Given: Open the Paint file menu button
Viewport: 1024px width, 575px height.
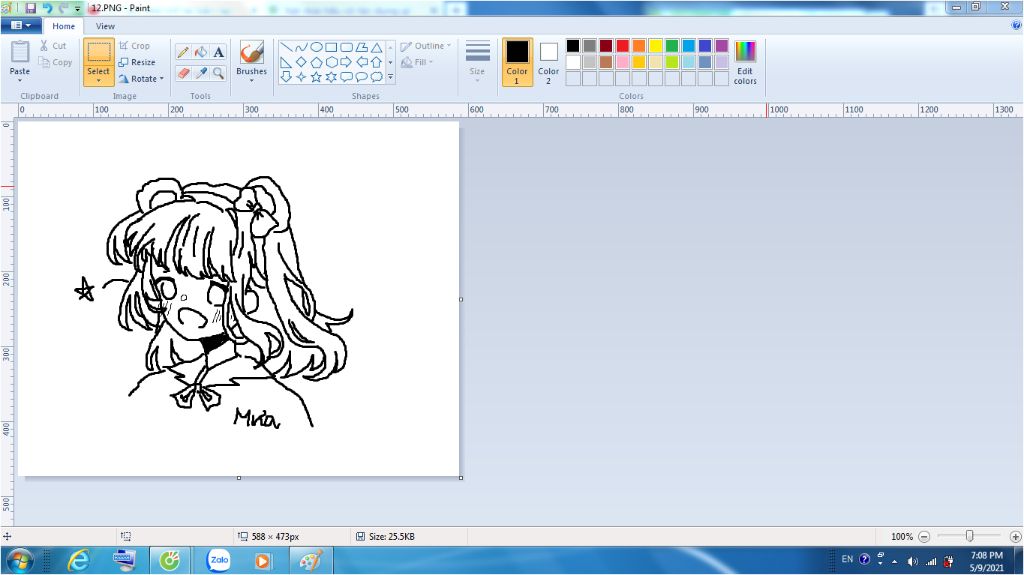Looking at the screenshot, I should (21, 25).
